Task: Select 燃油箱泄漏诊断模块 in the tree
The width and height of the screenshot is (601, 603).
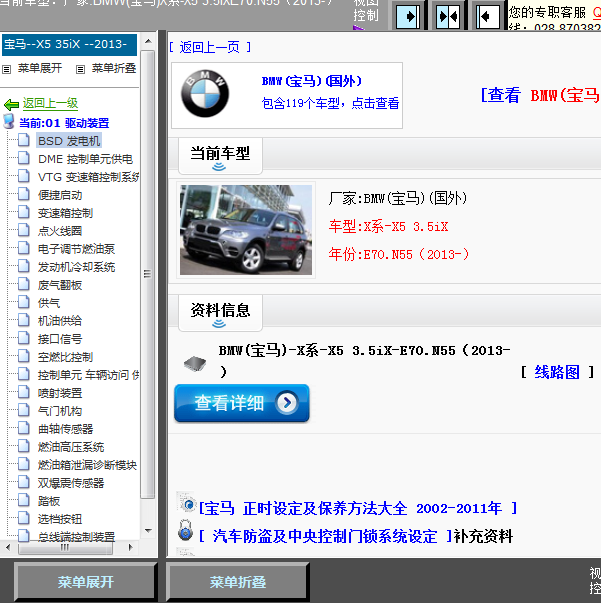Action: (87, 465)
